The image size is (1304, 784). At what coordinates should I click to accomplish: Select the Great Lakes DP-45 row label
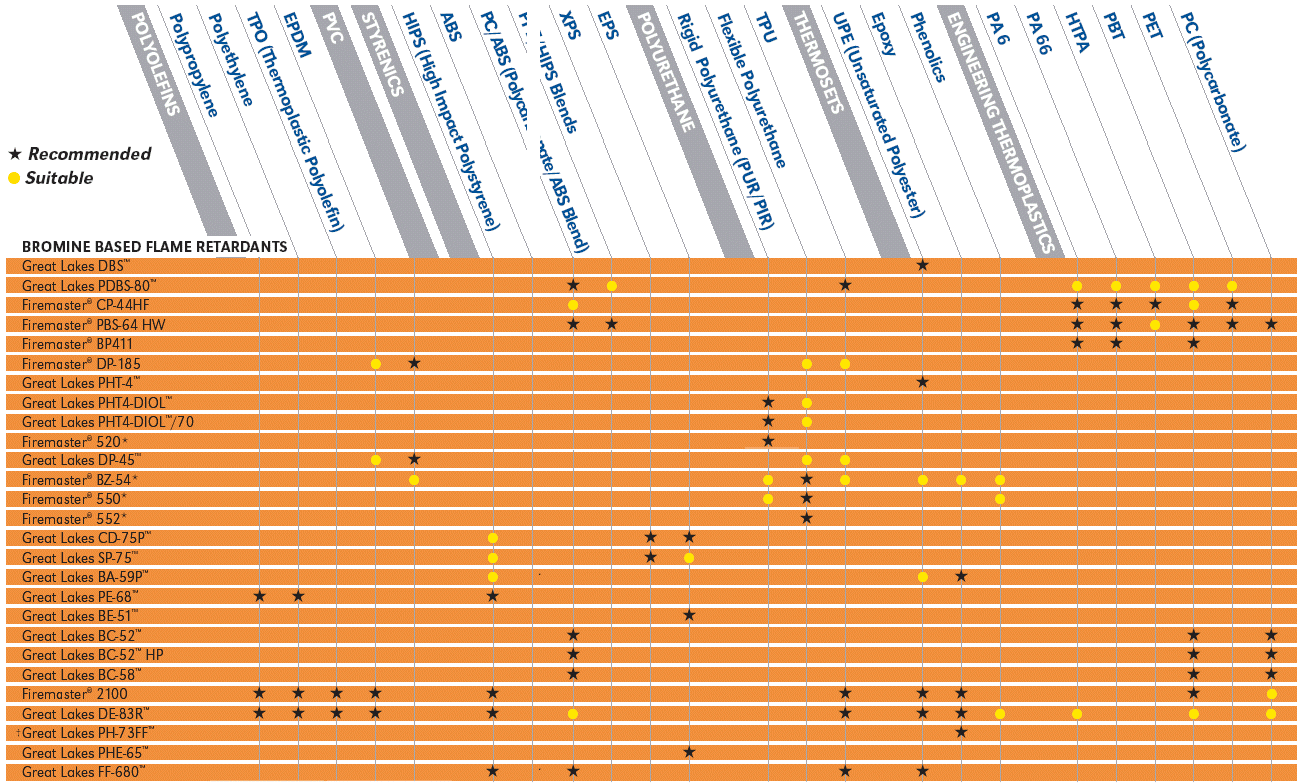click(82, 461)
